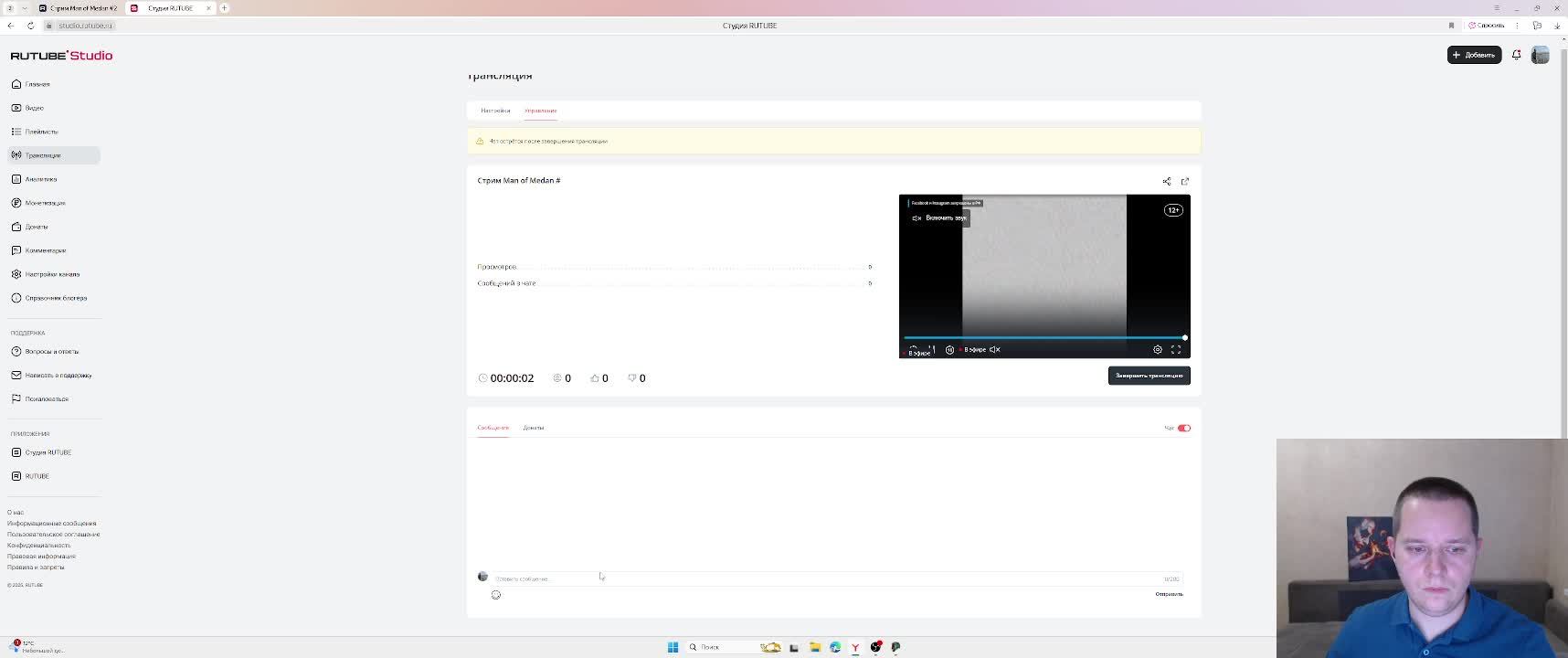Open Пользовательское соглашение link
The width and height of the screenshot is (1568, 658).
click(x=54, y=535)
